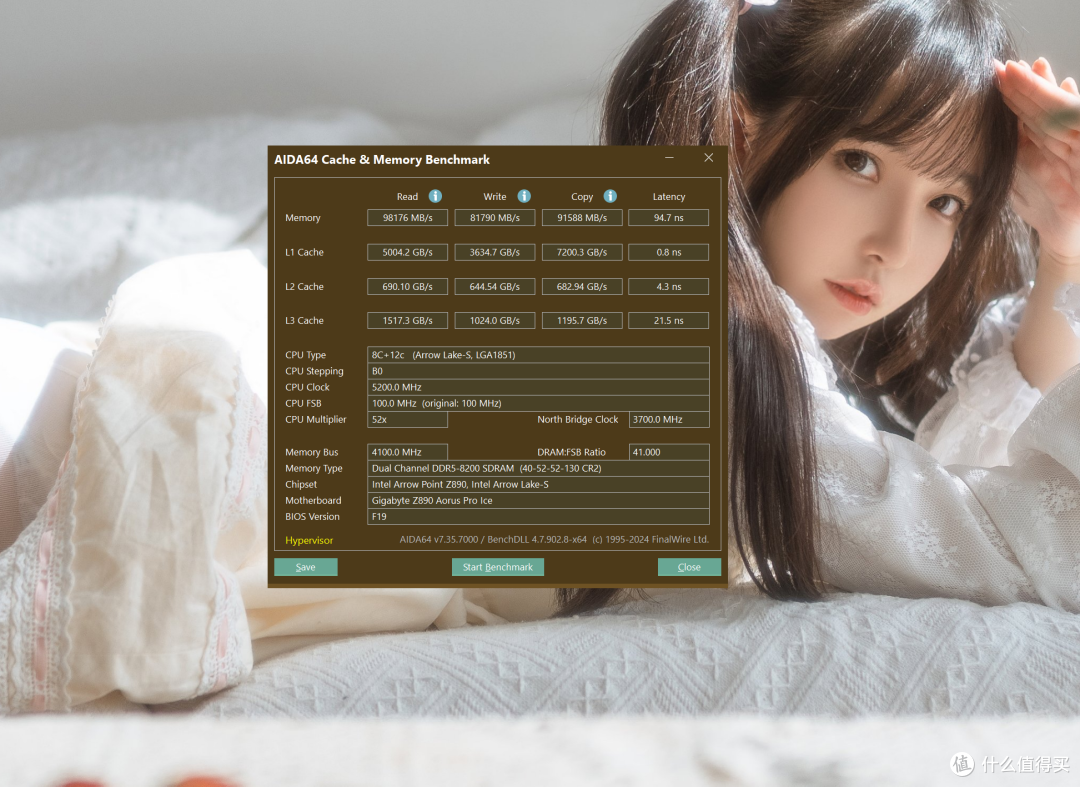Click DRAM:FSB Ratio field 41.000
Screen dimensions: 1080x787
pos(669,452)
